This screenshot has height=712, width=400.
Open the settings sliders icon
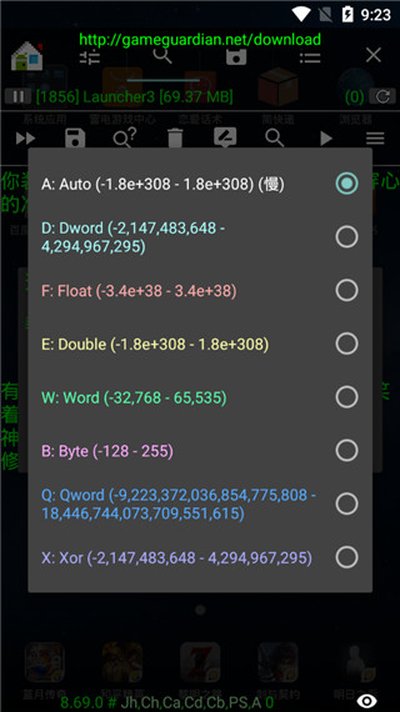click(90, 56)
